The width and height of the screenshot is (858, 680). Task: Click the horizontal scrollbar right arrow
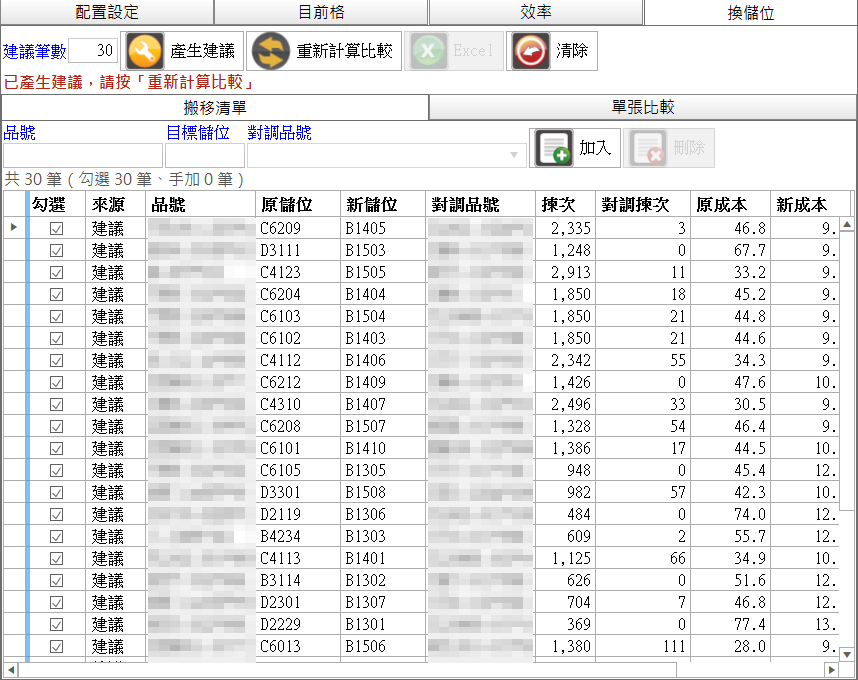832,670
